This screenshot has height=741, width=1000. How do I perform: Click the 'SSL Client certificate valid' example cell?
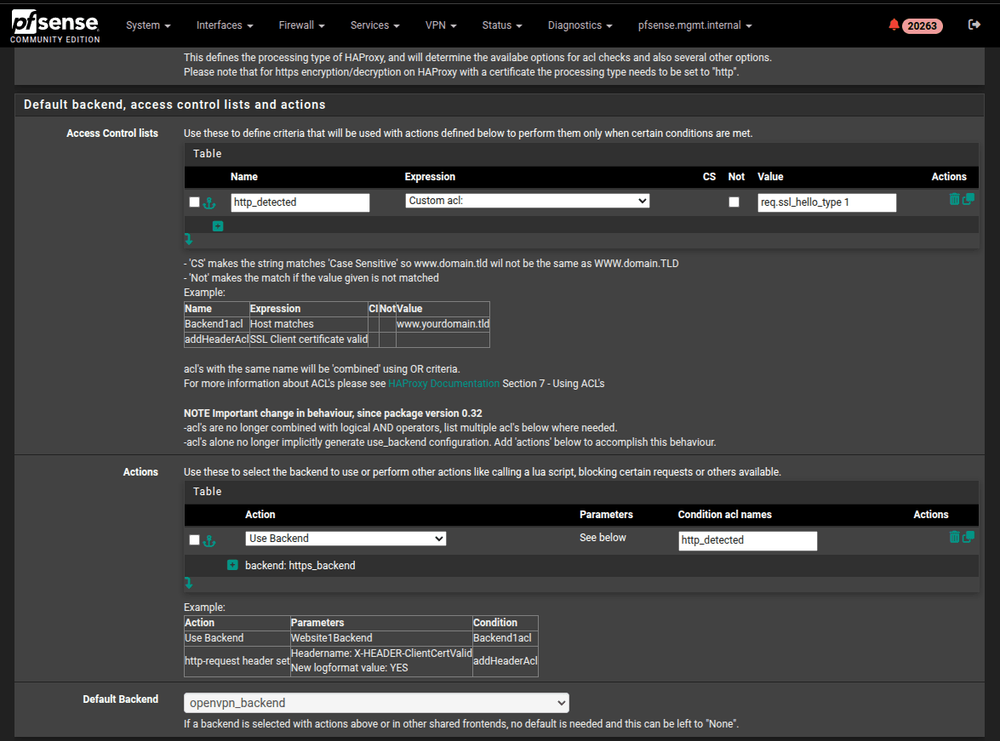[x=309, y=339]
